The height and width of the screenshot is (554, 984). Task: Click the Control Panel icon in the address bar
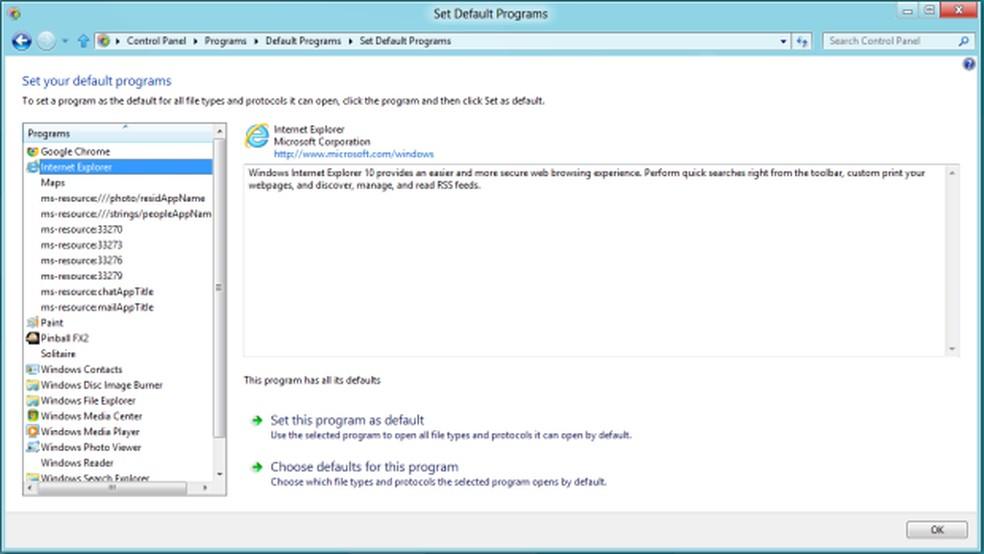(x=104, y=41)
